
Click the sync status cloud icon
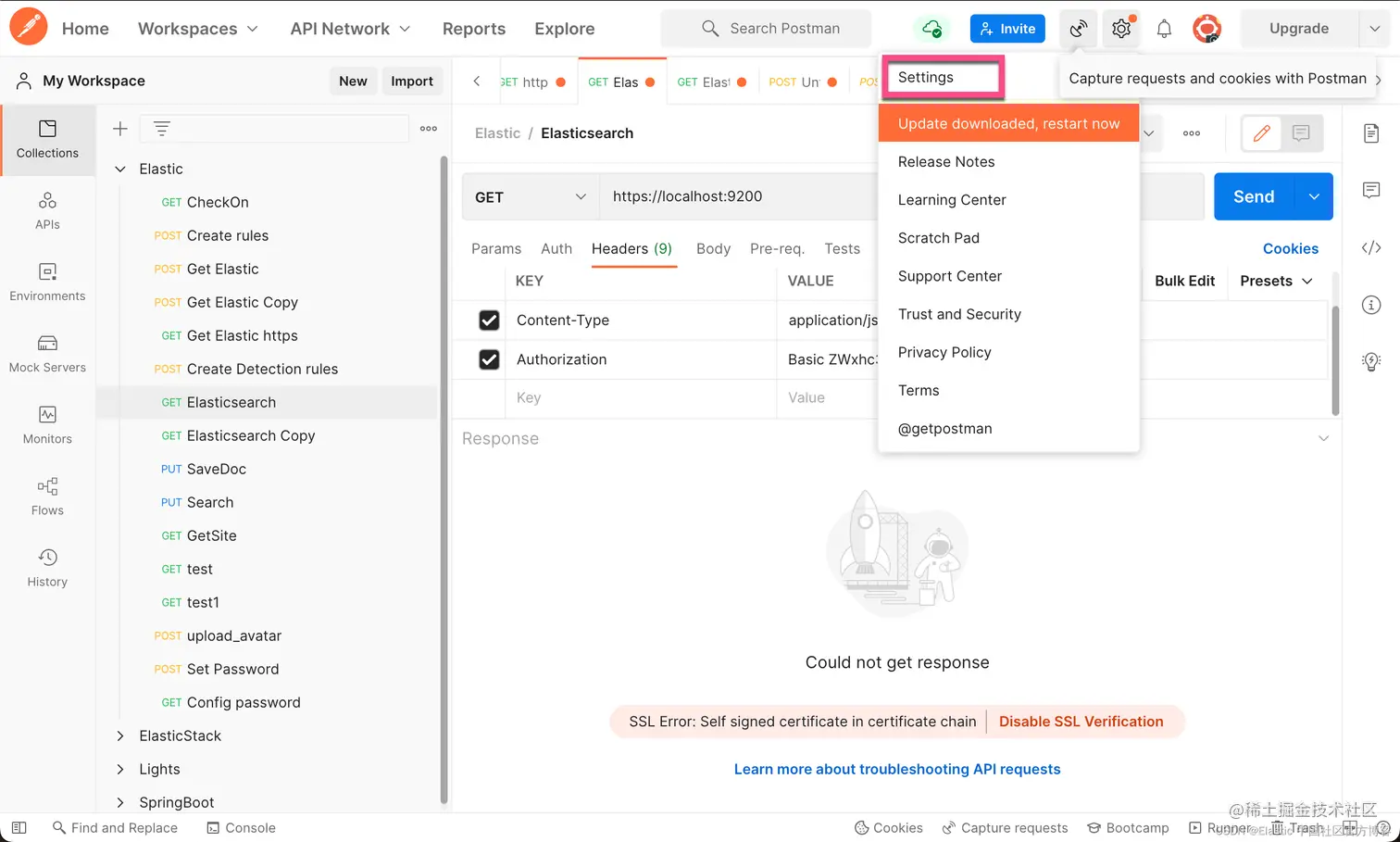[x=932, y=29]
